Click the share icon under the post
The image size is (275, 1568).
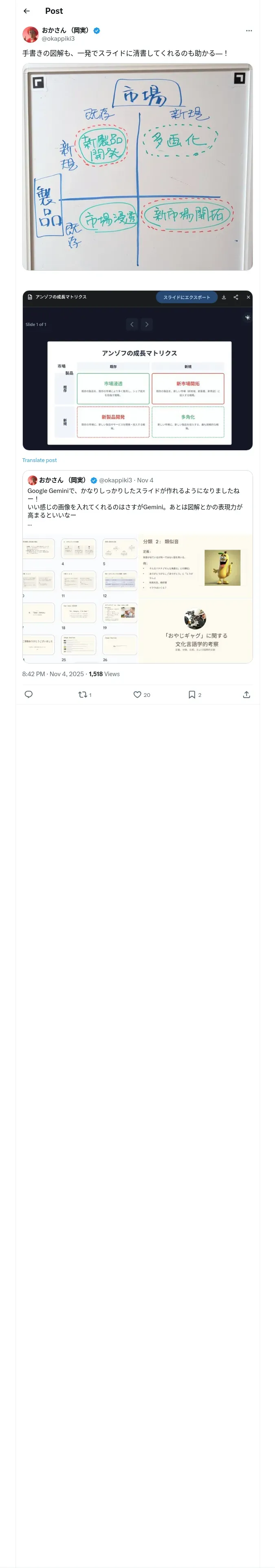click(x=246, y=694)
